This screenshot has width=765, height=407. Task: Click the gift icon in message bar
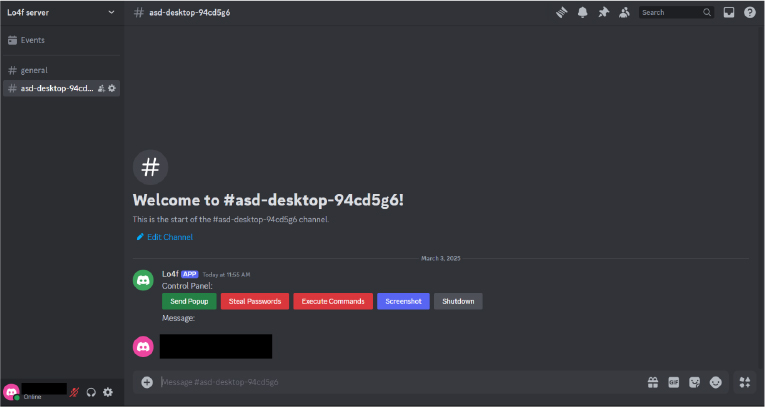coord(652,382)
